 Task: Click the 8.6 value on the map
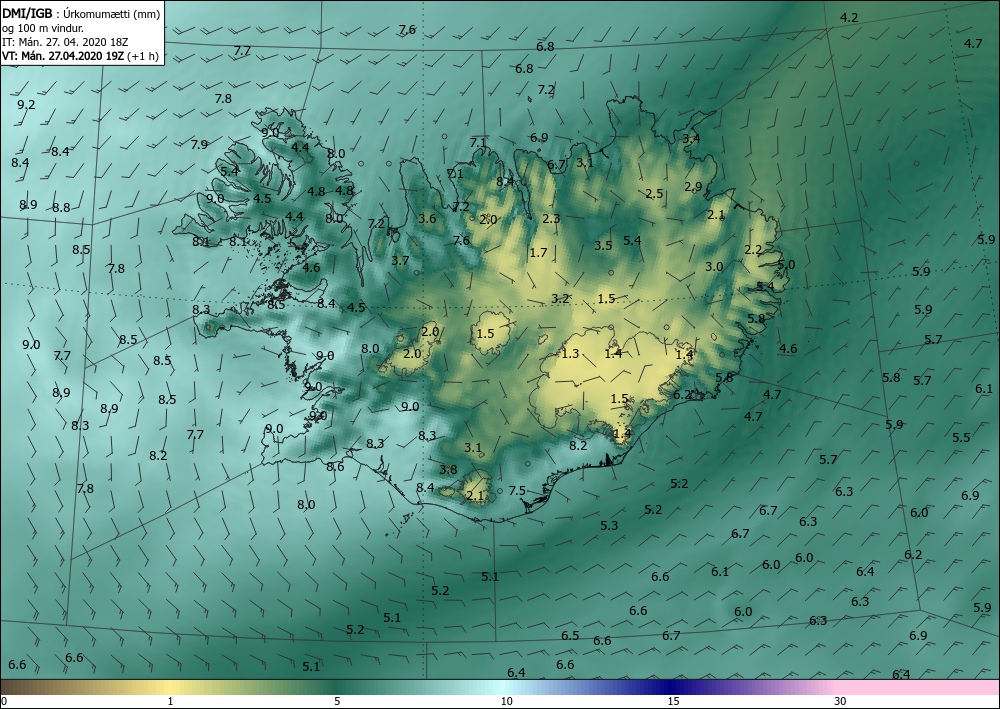[335, 467]
